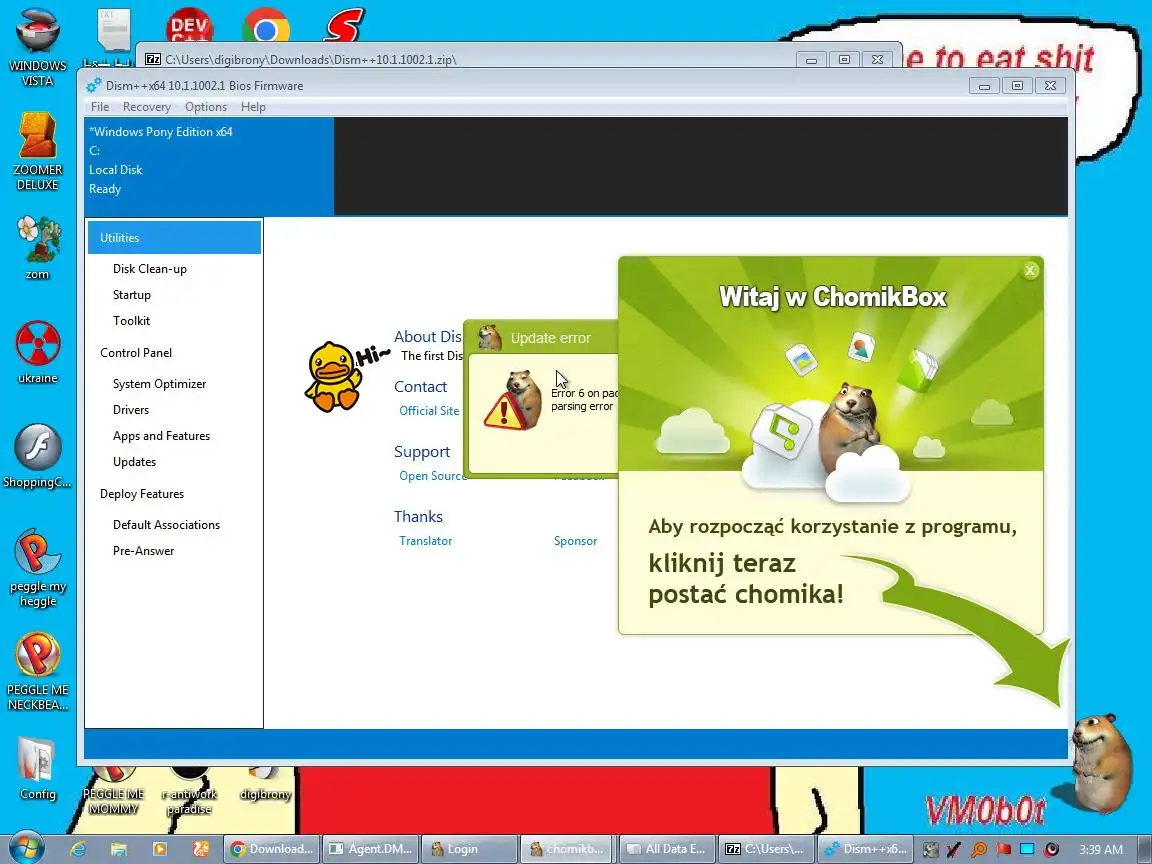1152x864 pixels.
Task: Follow the Sponsor link
Action: coord(575,541)
